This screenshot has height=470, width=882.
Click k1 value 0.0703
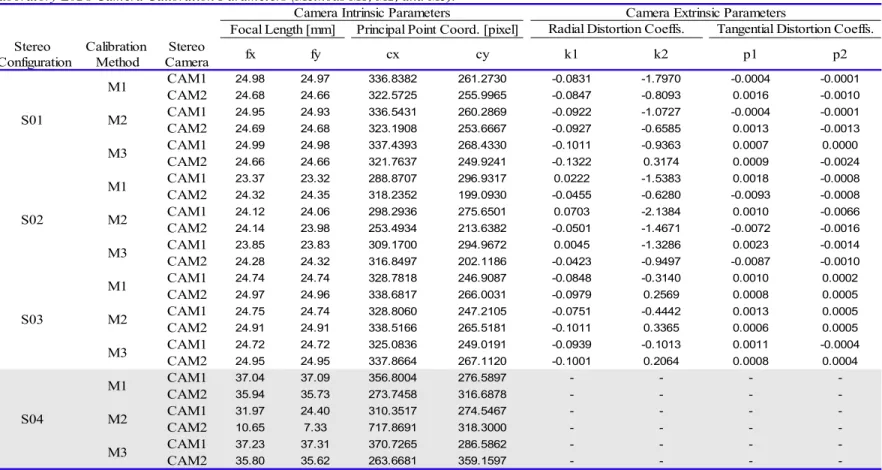[572, 211]
